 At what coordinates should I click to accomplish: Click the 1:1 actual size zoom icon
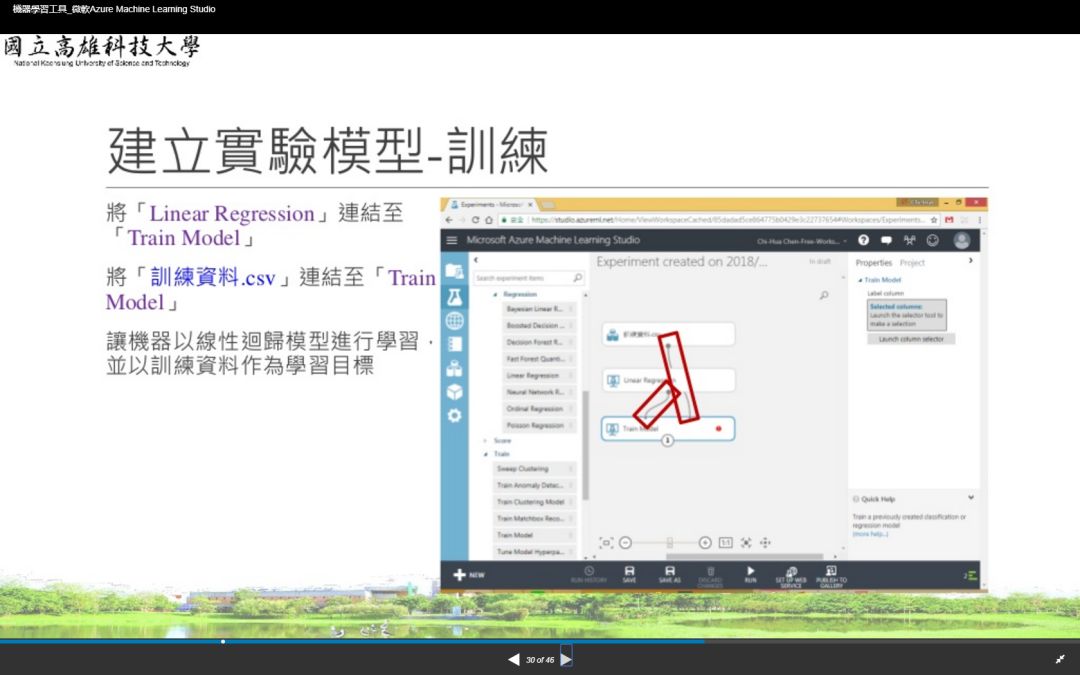pos(725,543)
